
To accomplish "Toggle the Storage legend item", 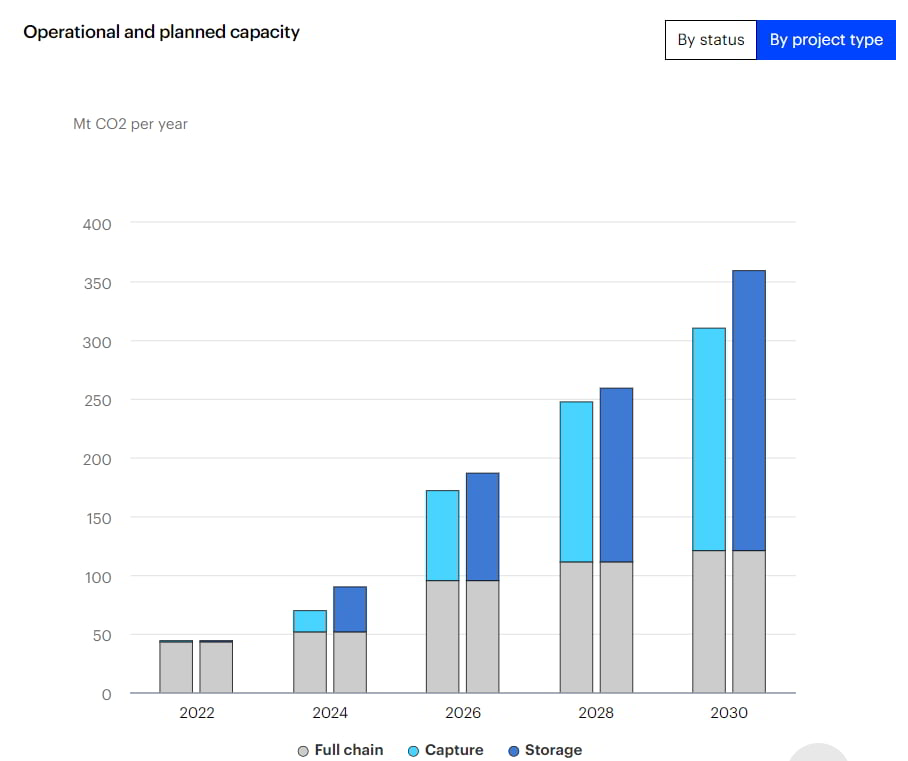I will tap(545, 750).
